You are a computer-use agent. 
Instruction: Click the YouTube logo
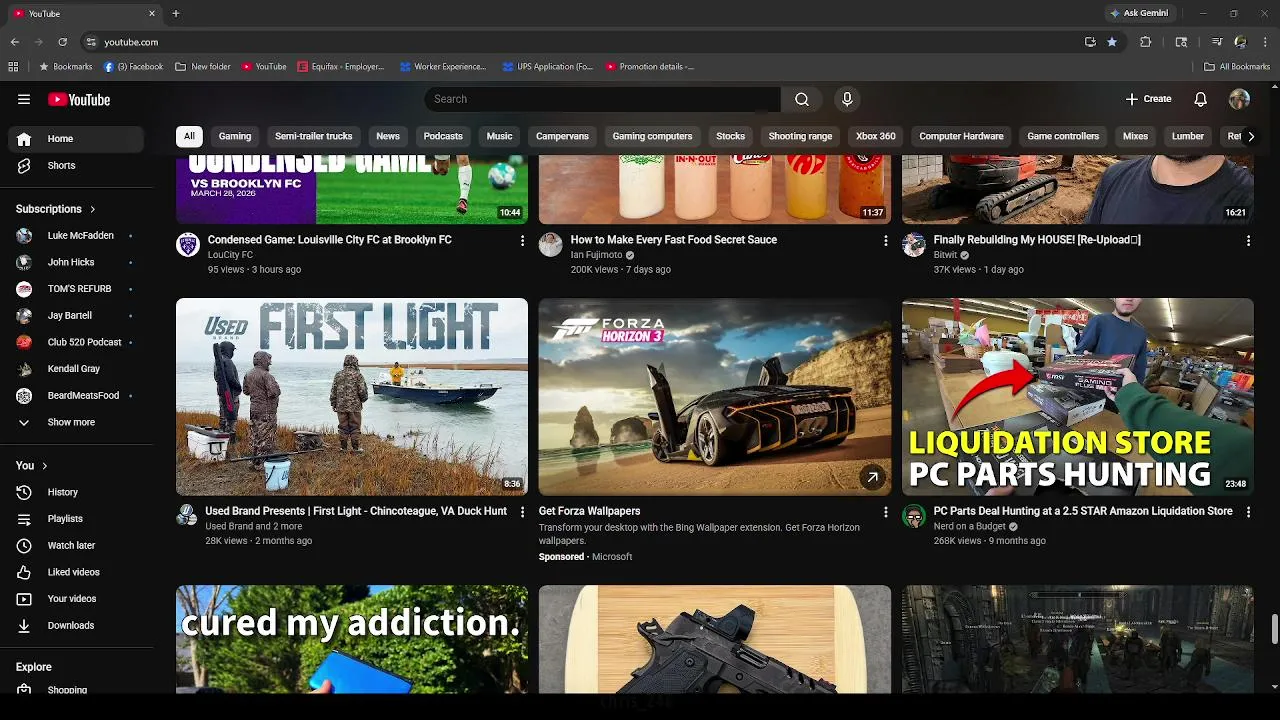79,99
